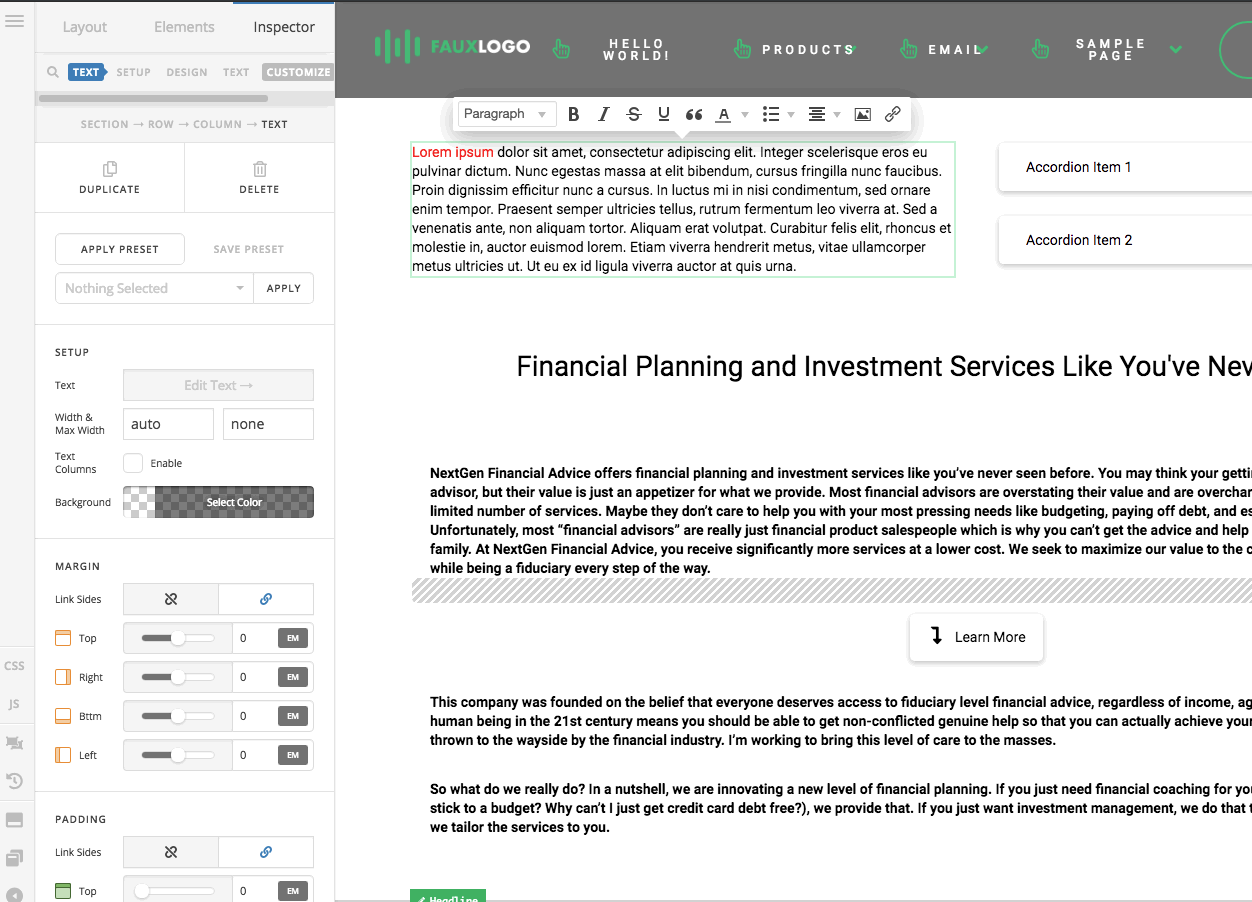This screenshot has width=1252, height=902.
Task: Toggle bold formatting in text toolbar
Action: [574, 114]
